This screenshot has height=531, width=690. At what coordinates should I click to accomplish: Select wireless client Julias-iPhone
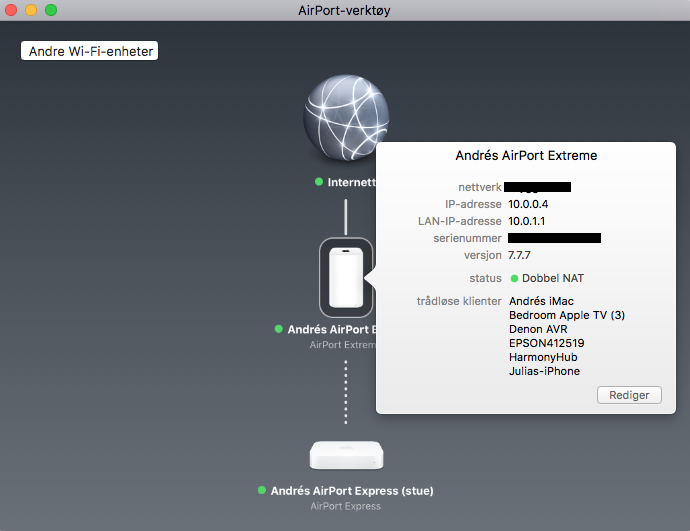pyautogui.click(x=544, y=371)
